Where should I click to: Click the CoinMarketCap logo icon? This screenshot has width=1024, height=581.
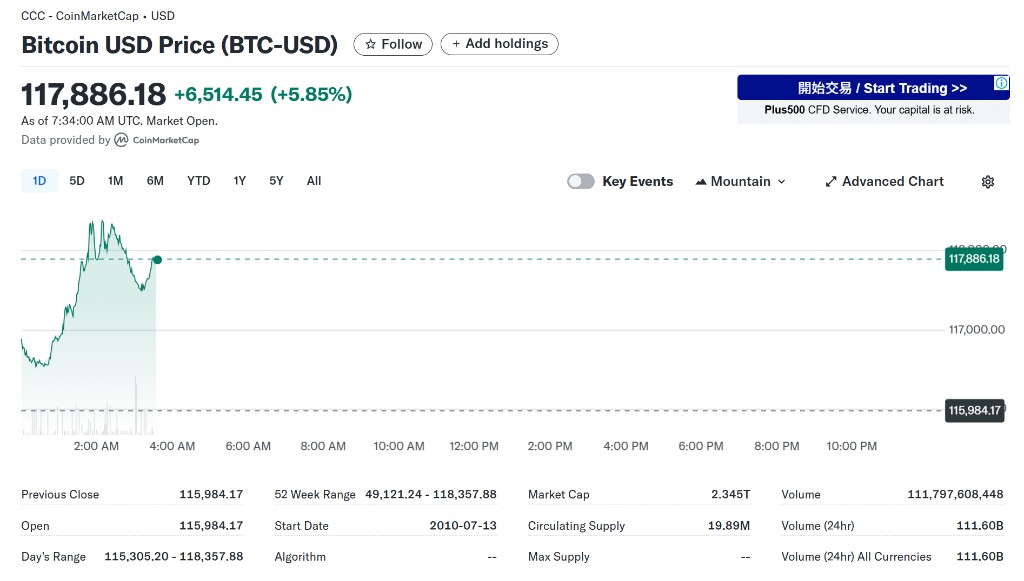(x=121, y=140)
